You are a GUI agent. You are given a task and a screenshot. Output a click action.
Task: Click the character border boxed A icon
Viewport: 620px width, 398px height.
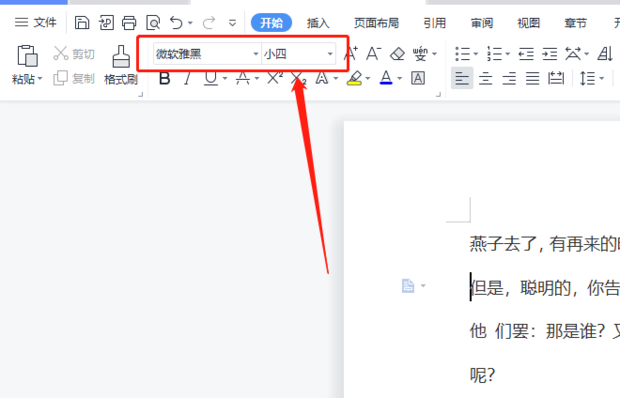(x=418, y=78)
